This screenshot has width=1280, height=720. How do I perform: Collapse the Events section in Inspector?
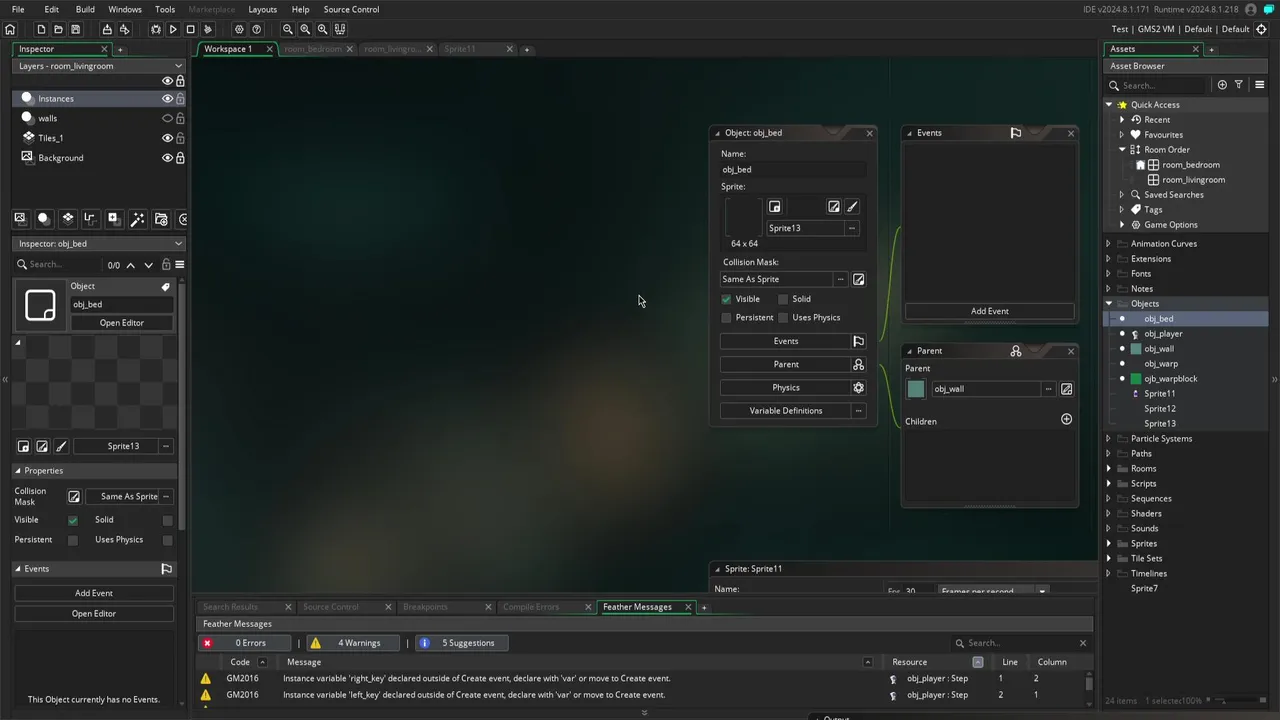(x=17, y=569)
